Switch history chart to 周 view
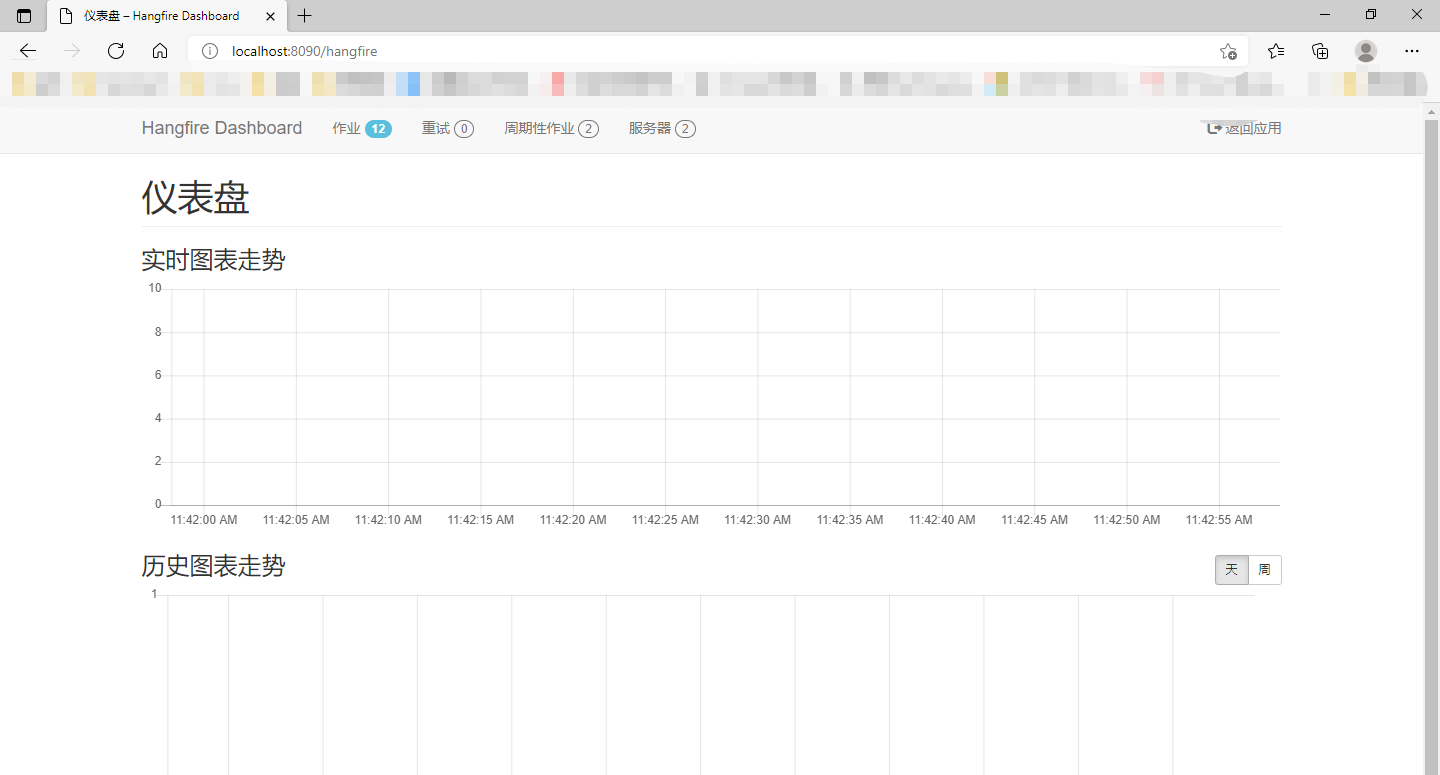The width and height of the screenshot is (1440, 775). pos(1265,570)
